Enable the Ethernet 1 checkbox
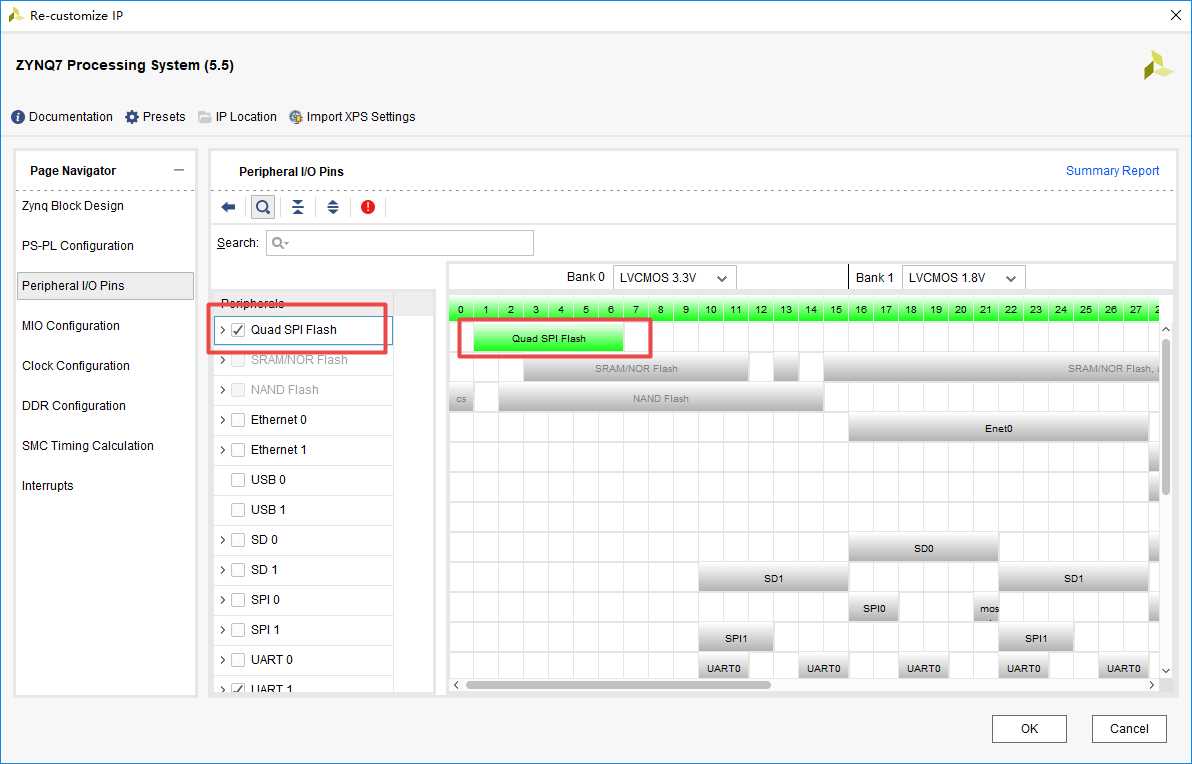 point(238,450)
